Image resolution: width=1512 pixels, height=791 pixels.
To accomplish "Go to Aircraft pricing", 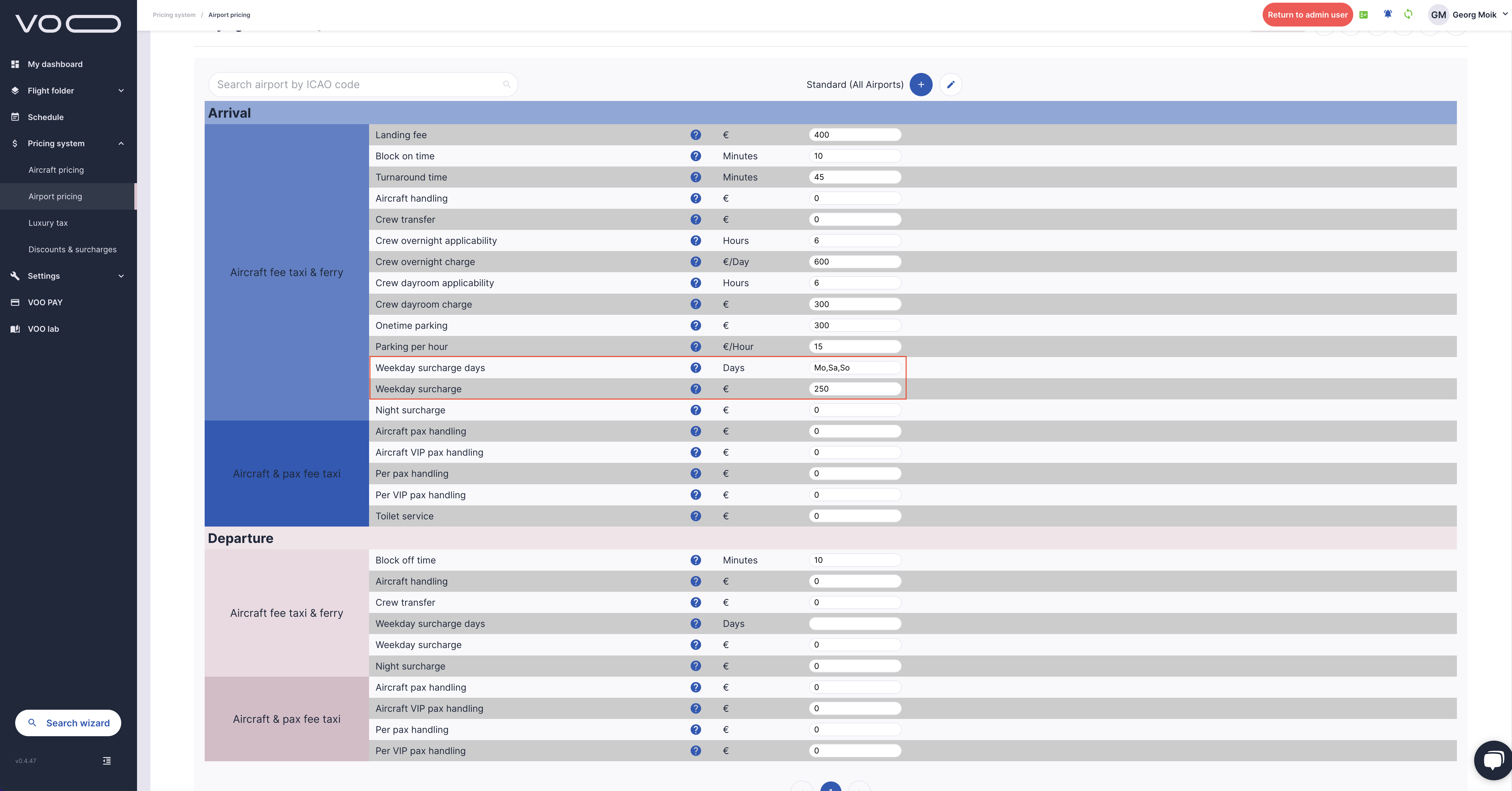I will (x=56, y=169).
